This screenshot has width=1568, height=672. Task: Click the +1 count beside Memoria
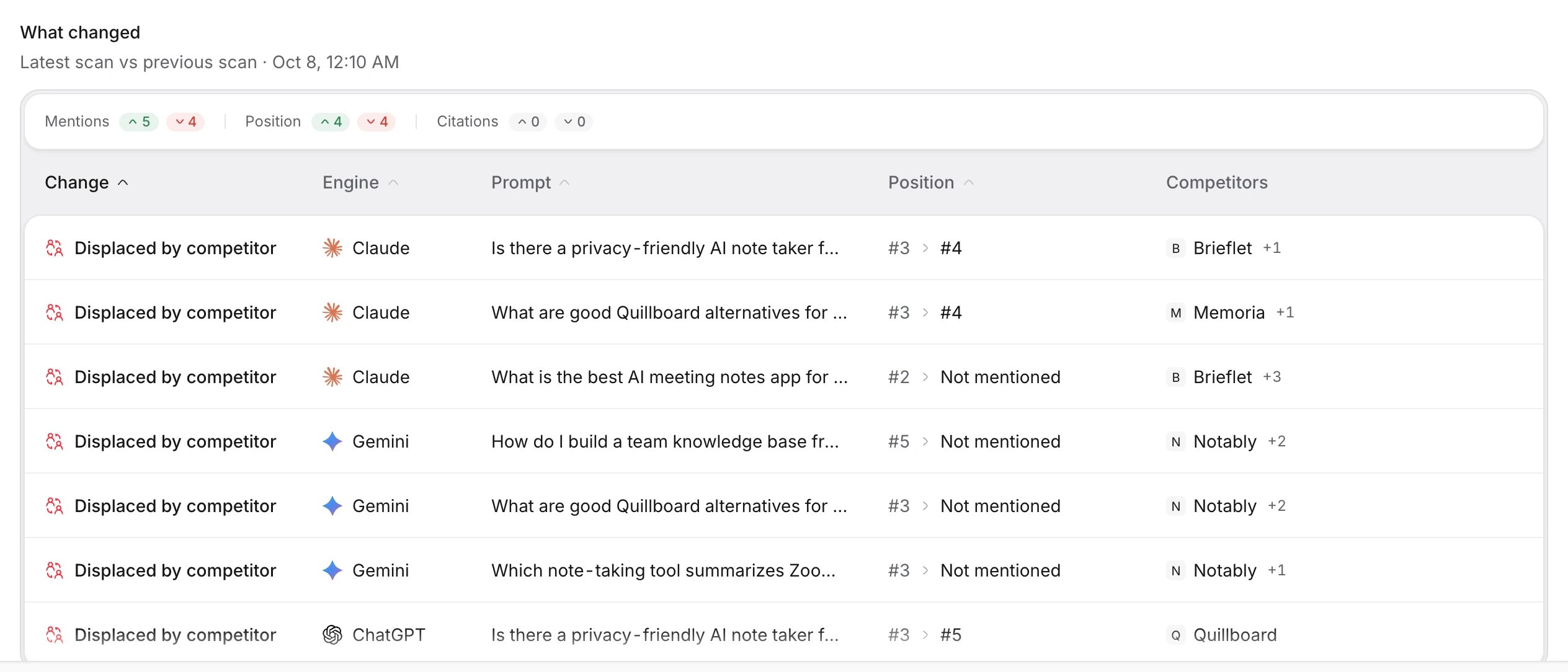pos(1285,312)
